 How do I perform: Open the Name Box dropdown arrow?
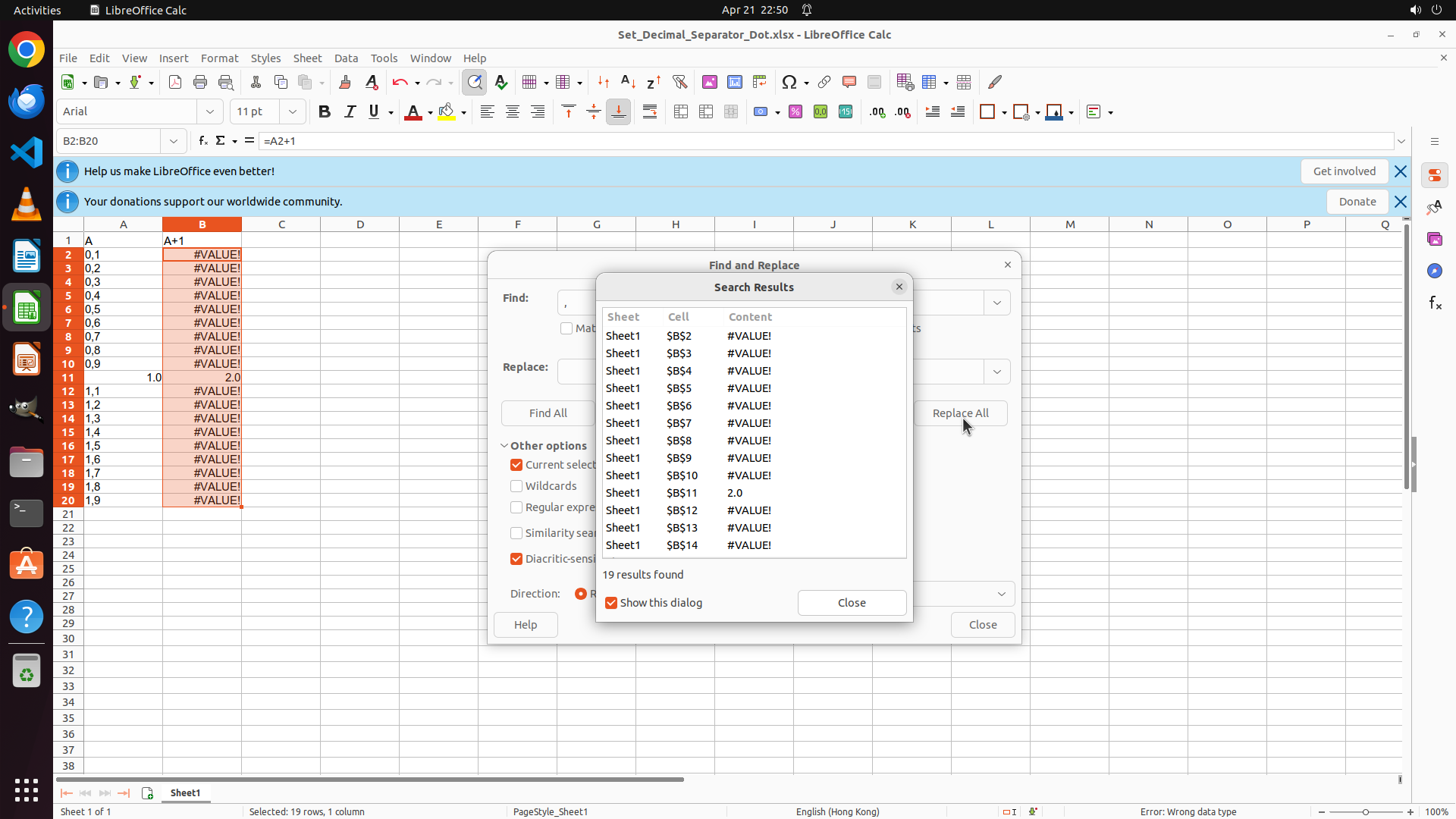click(174, 141)
